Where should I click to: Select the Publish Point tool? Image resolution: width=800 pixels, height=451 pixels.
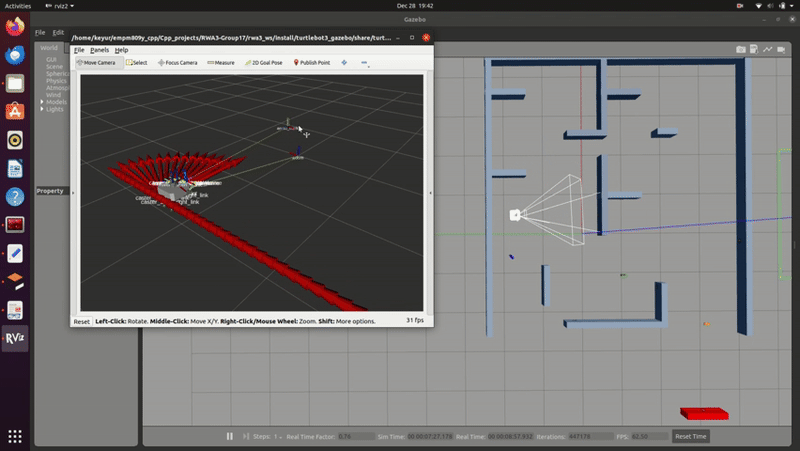(x=311, y=62)
